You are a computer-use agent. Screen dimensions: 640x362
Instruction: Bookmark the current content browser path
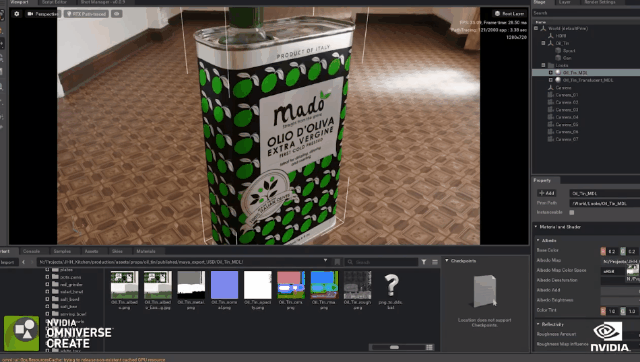pyautogui.click(x=337, y=262)
